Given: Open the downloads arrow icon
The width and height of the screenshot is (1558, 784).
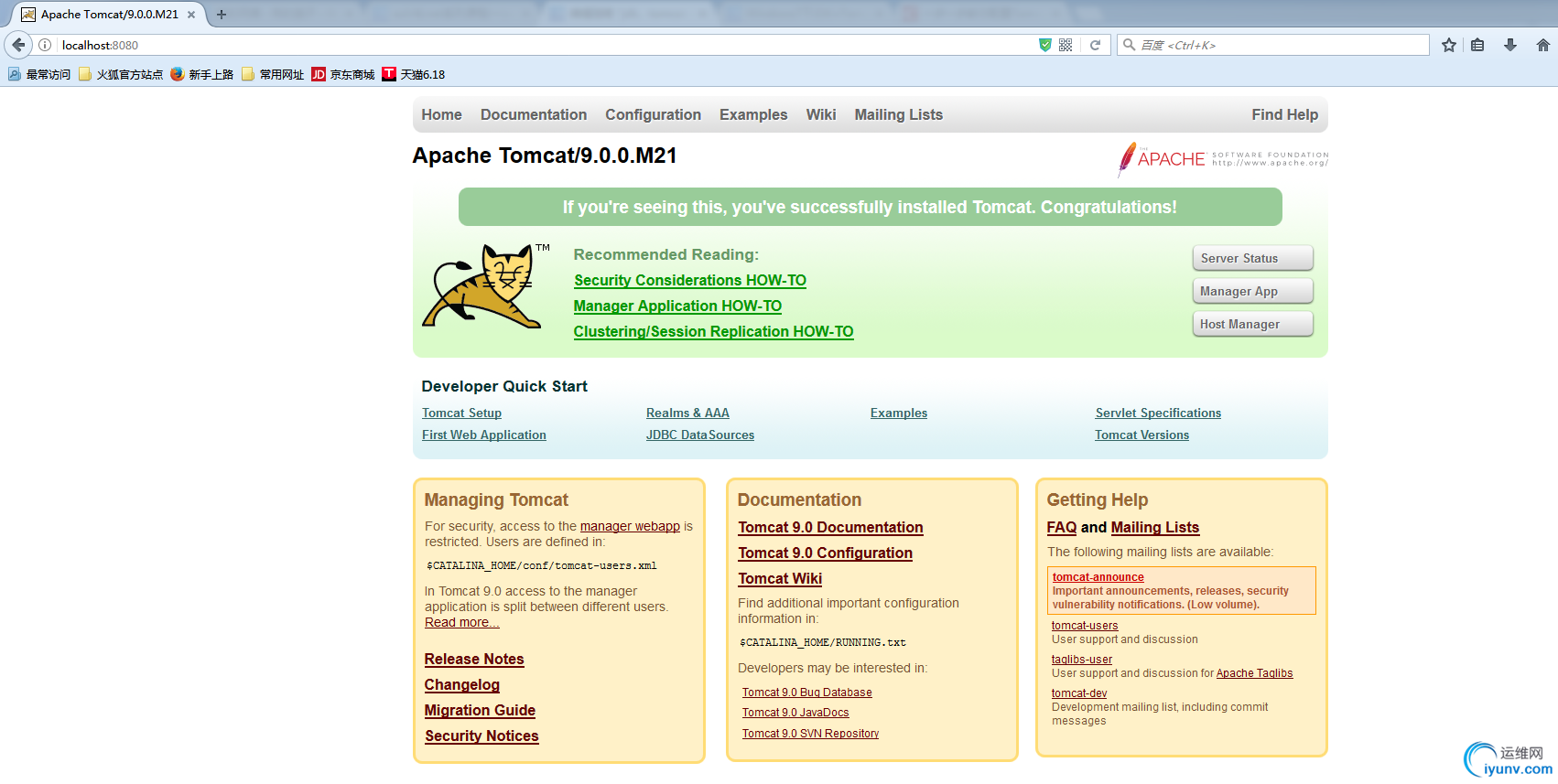Looking at the screenshot, I should [x=1510, y=45].
